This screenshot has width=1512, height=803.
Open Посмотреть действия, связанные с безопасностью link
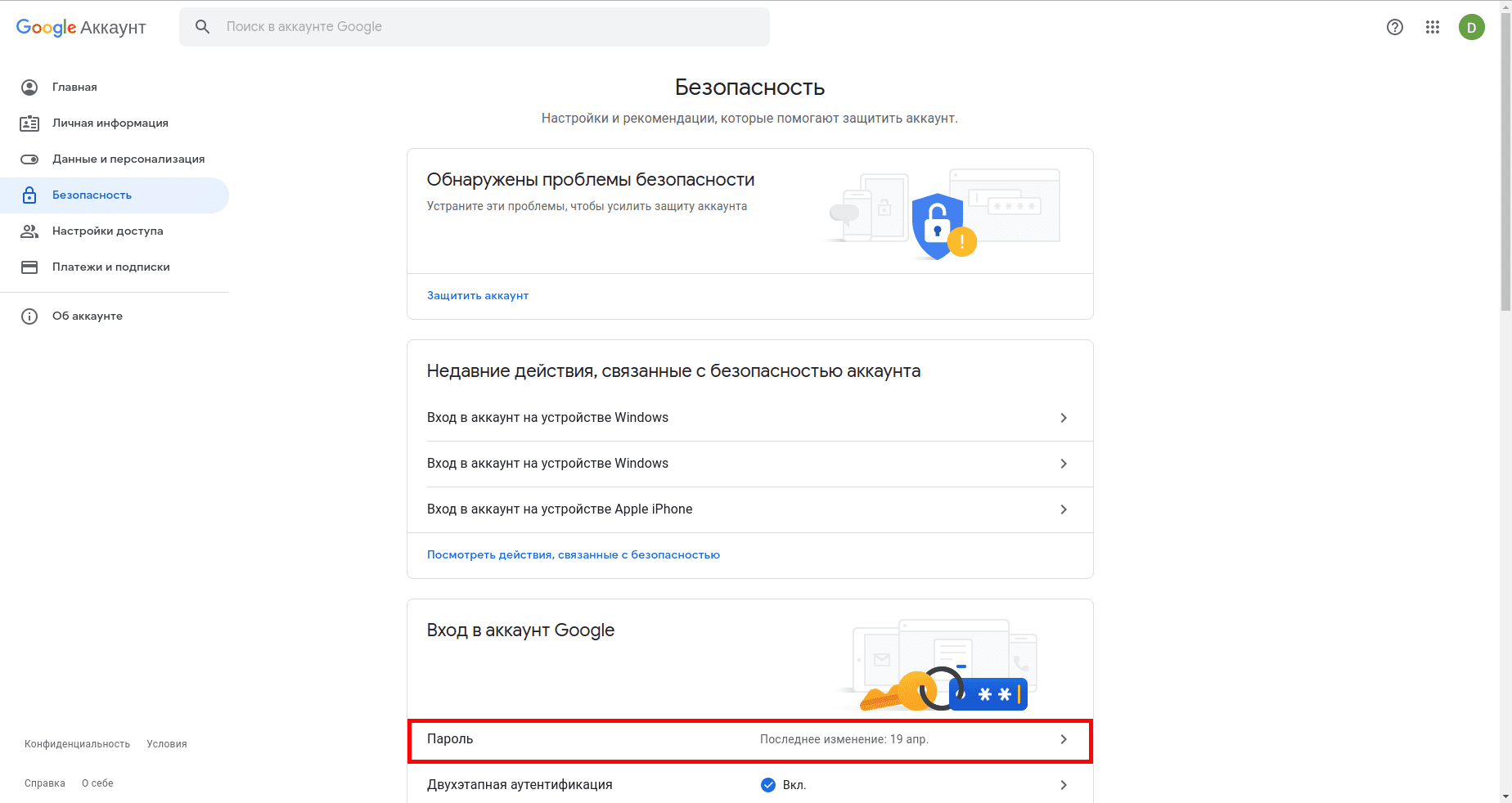click(574, 555)
